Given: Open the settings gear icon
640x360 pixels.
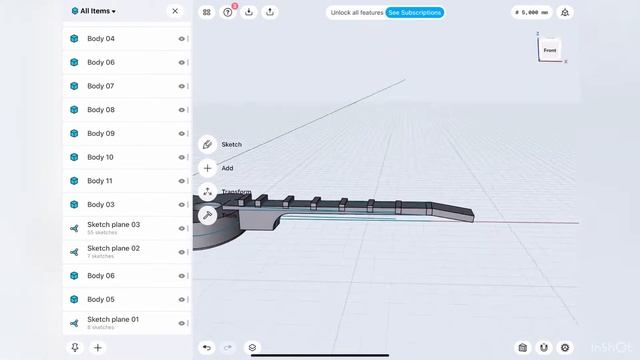Looking at the screenshot, I should pos(565,348).
